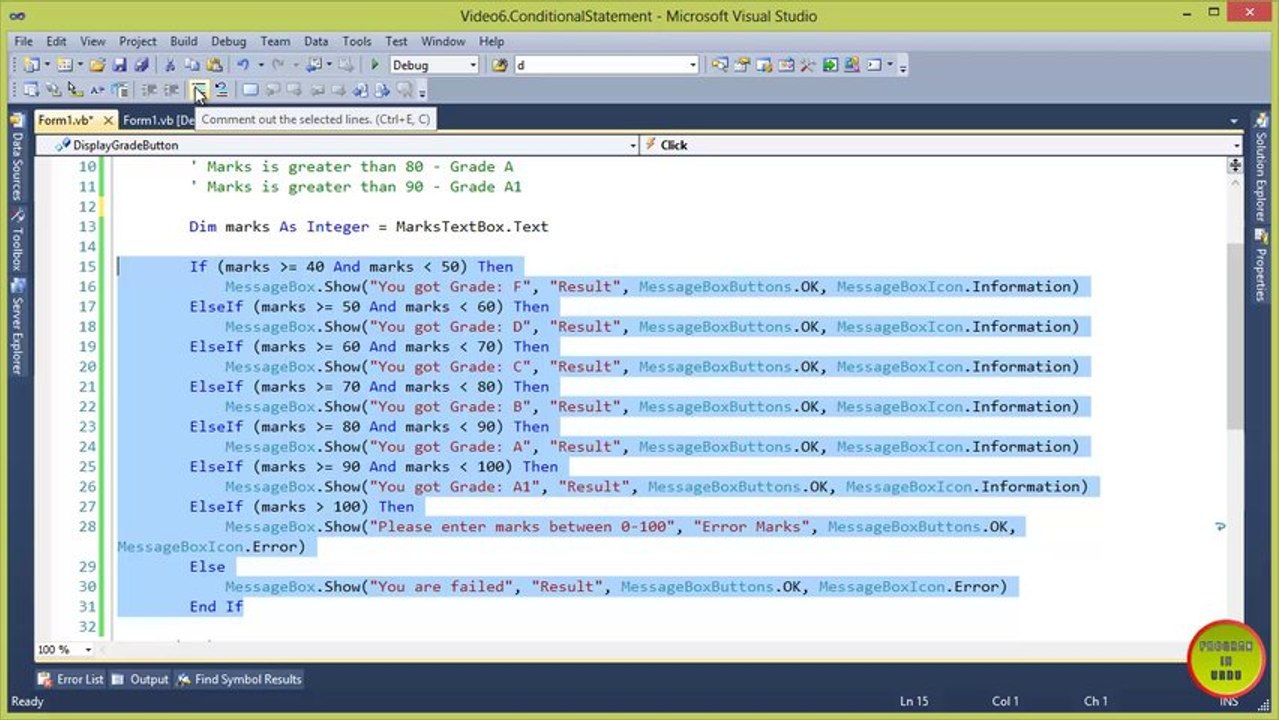Click the Increase Indent toolbar icon

tap(172, 90)
